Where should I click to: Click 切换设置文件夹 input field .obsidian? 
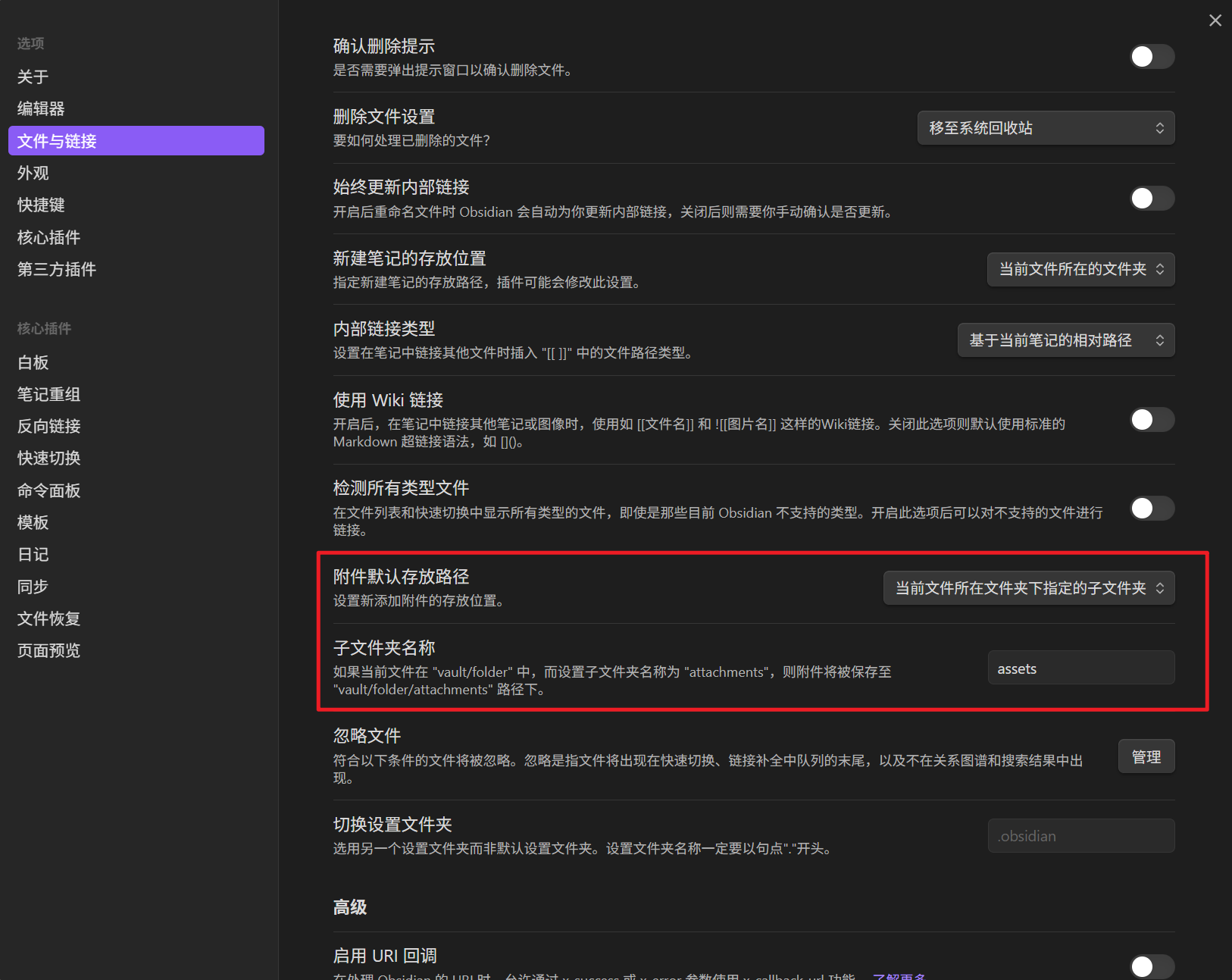click(1081, 836)
